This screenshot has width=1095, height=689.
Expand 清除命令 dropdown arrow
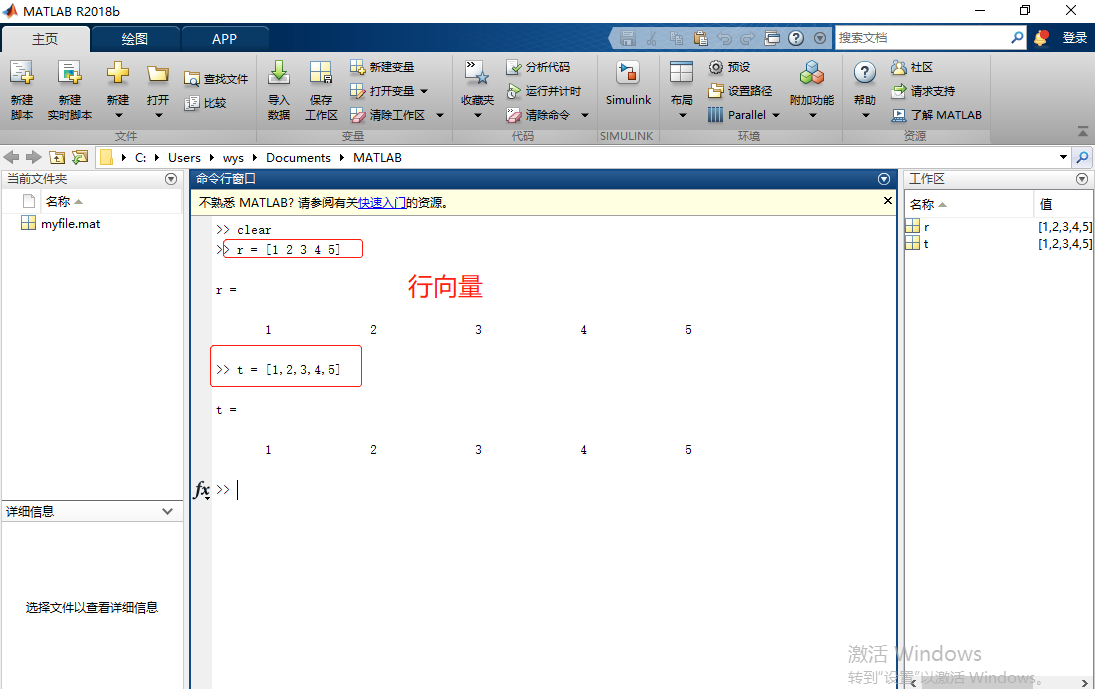click(x=585, y=115)
